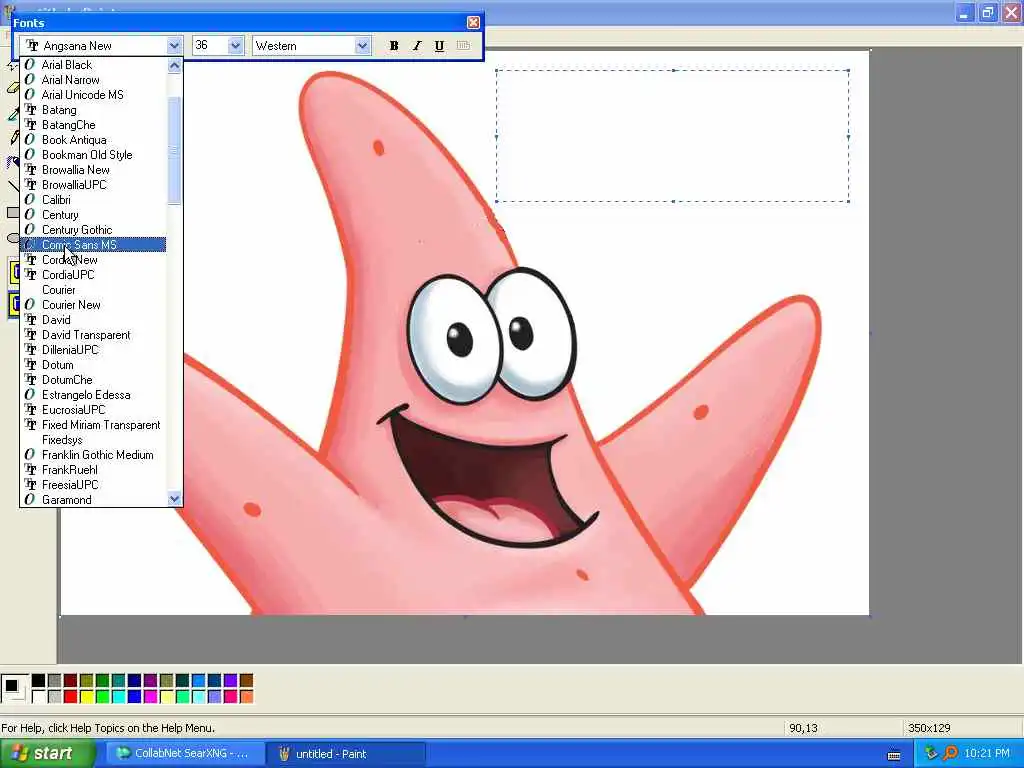The image size is (1024, 768).
Task: Click the font list scroll up arrow
Action: tap(174, 65)
